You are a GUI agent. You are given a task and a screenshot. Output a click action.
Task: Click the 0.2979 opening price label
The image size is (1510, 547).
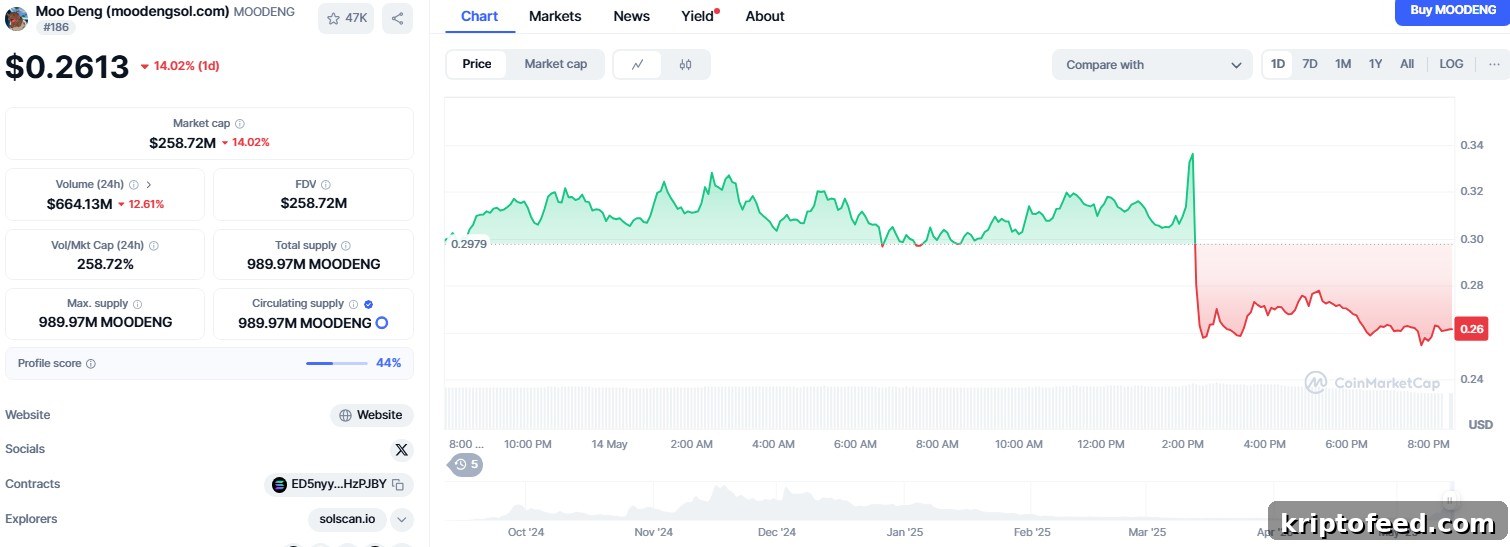tap(468, 244)
